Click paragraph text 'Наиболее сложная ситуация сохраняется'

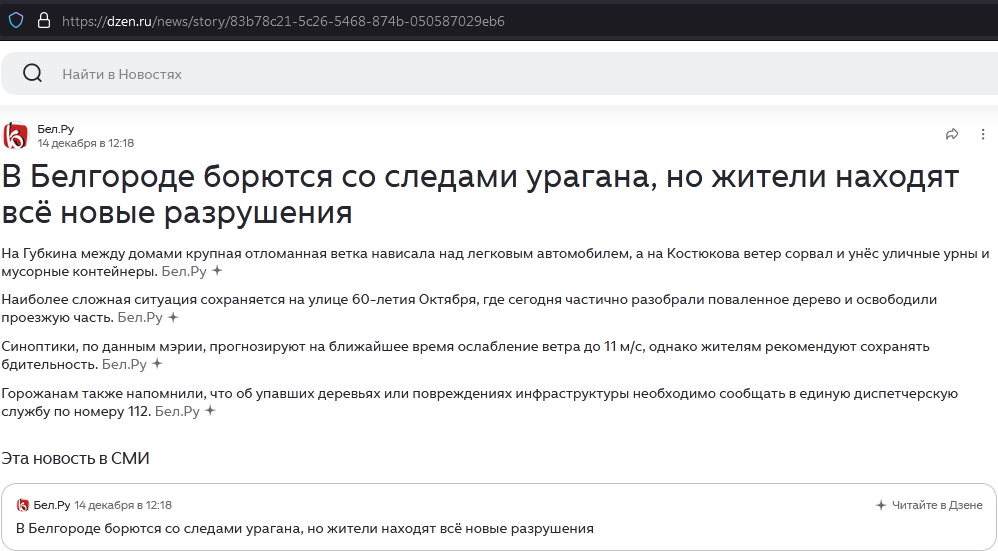469,308
